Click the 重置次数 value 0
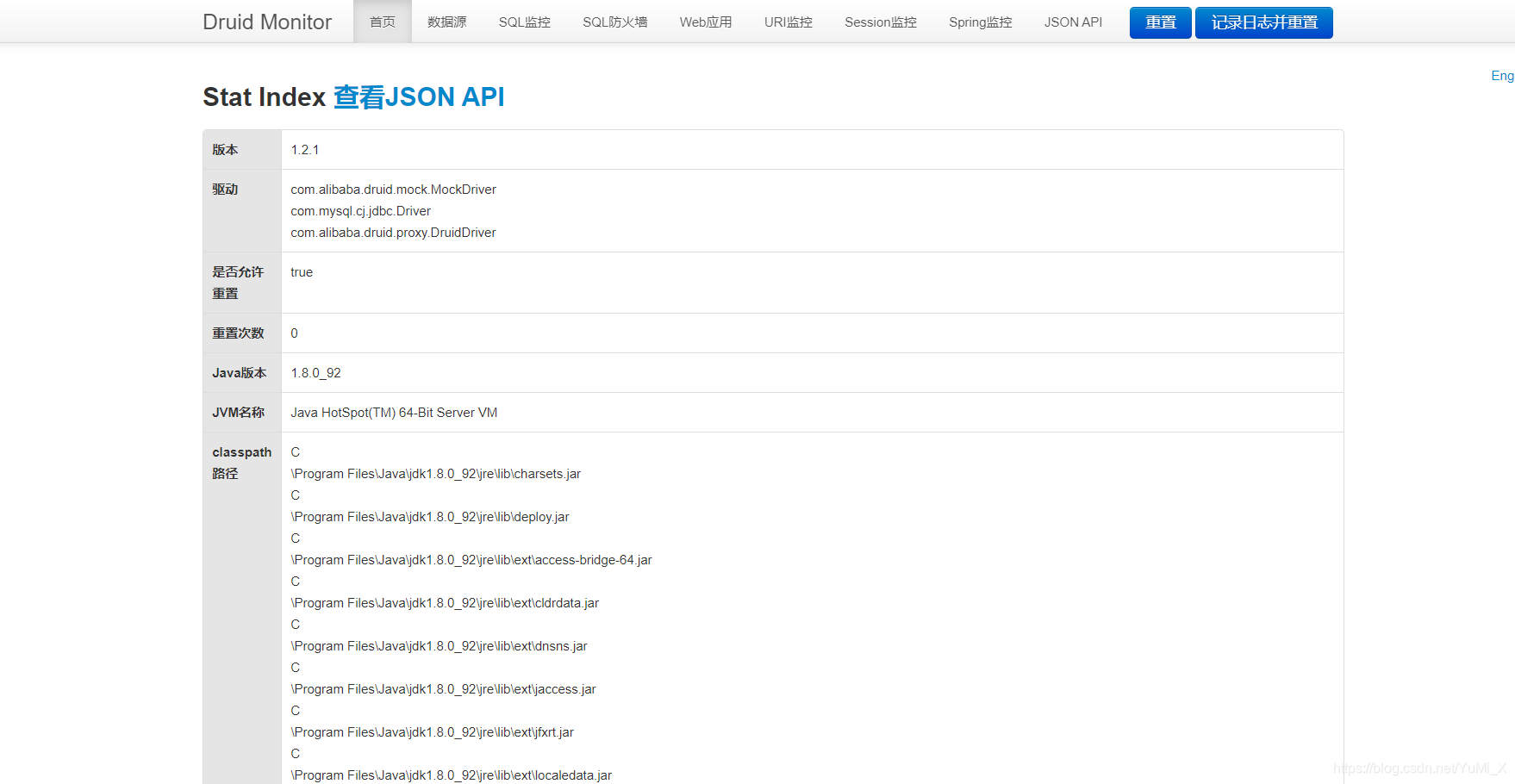The height and width of the screenshot is (784, 1515). [x=294, y=333]
